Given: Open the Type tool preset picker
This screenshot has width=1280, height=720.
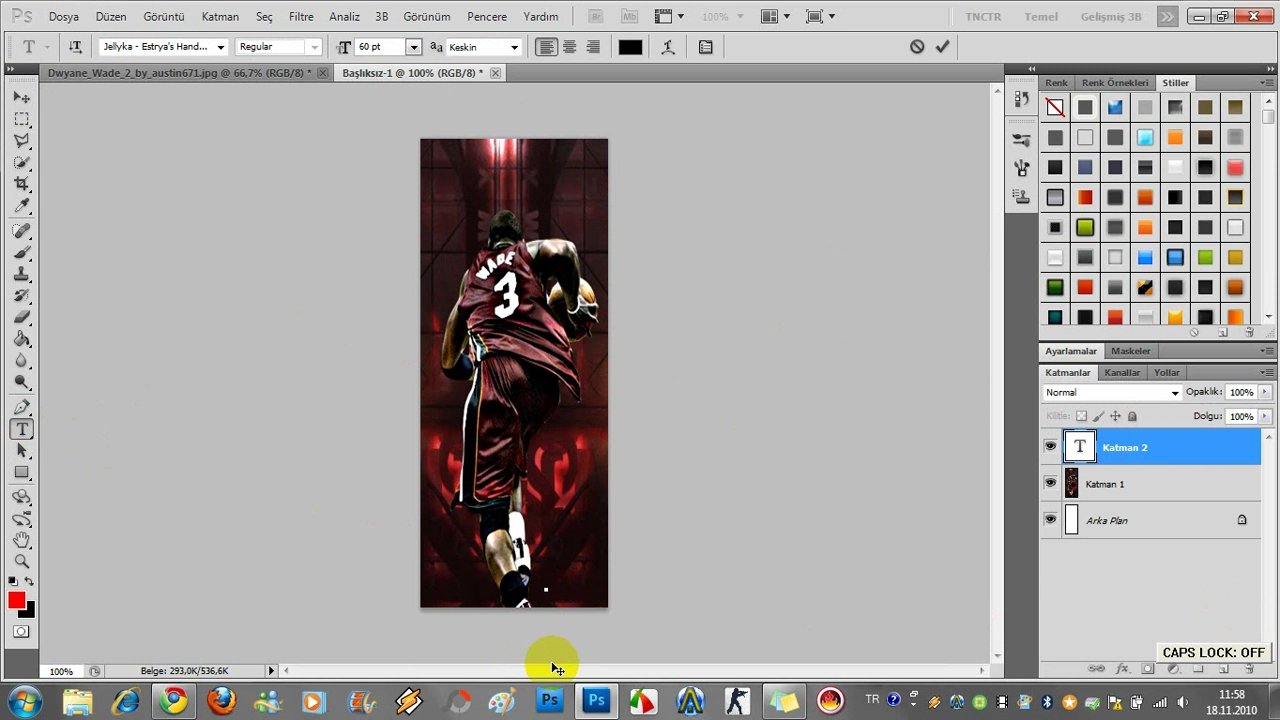Looking at the screenshot, I should click(33, 47).
